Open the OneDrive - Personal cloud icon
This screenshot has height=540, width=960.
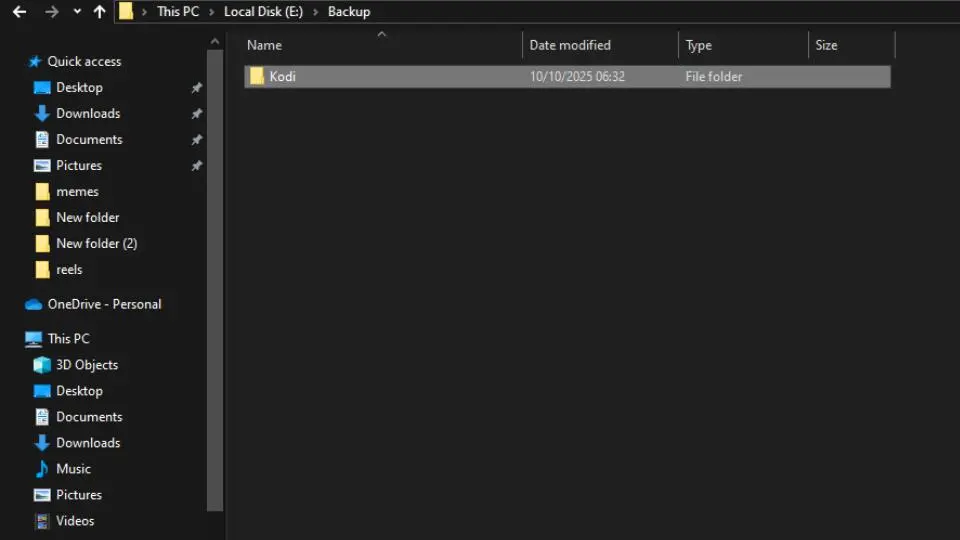pos(34,304)
